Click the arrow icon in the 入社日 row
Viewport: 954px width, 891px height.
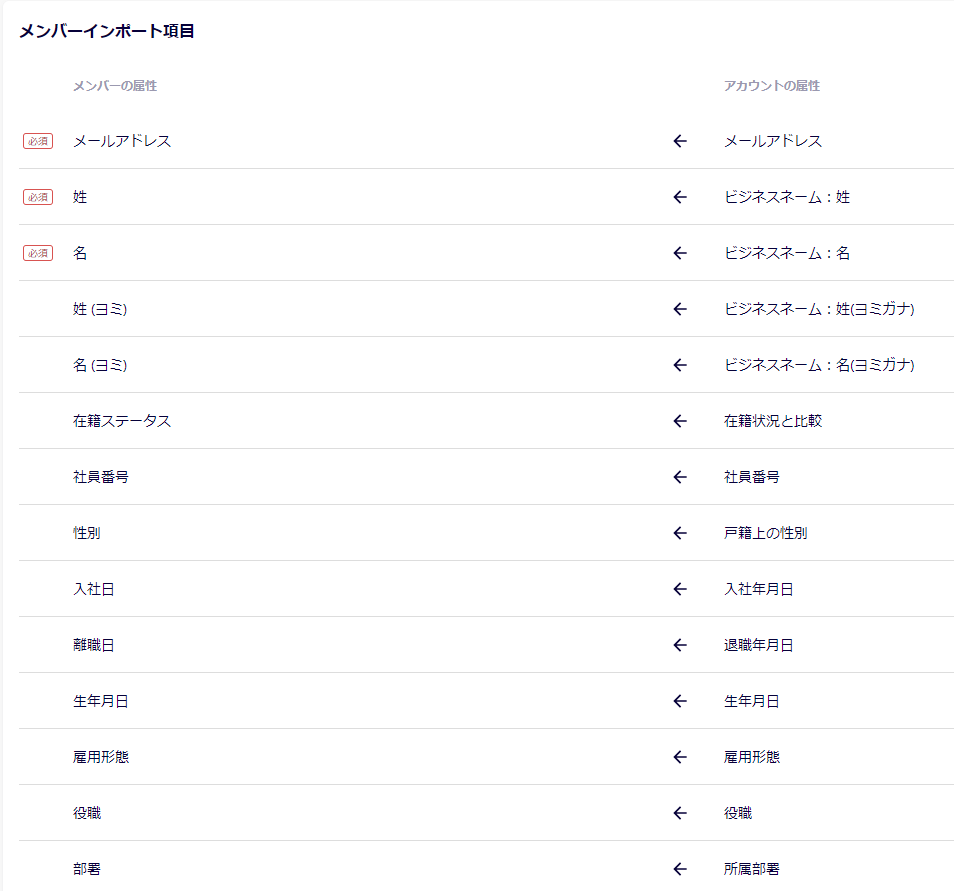[680, 589]
